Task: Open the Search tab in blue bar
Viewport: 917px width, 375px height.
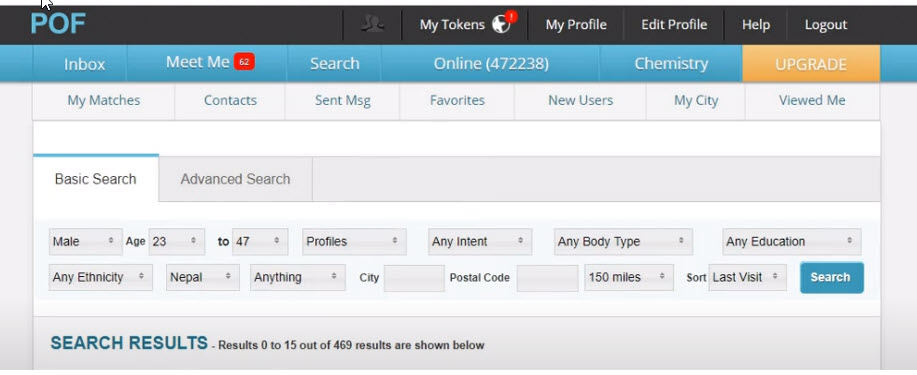Action: 335,64
